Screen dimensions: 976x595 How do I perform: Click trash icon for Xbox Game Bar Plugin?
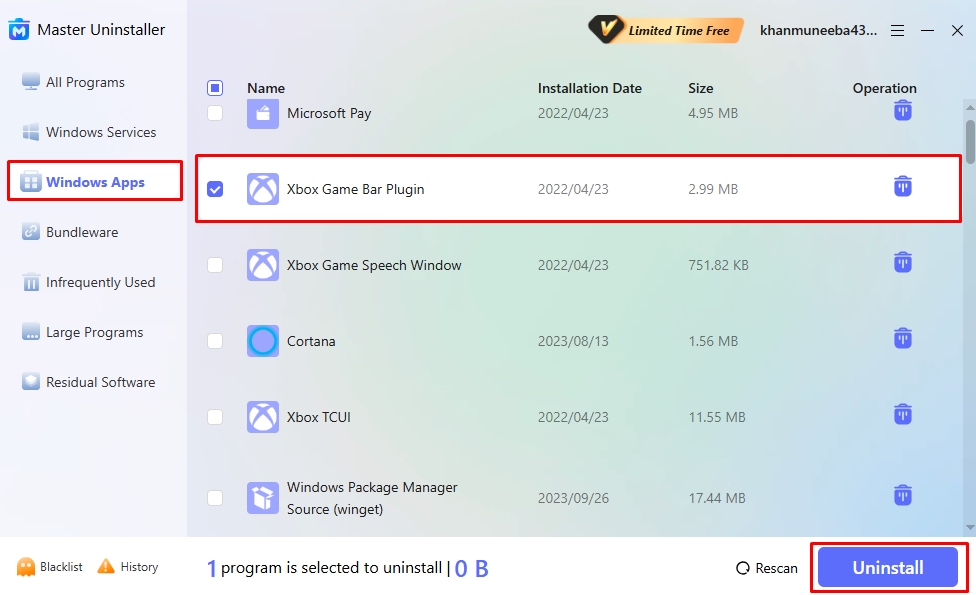903,186
